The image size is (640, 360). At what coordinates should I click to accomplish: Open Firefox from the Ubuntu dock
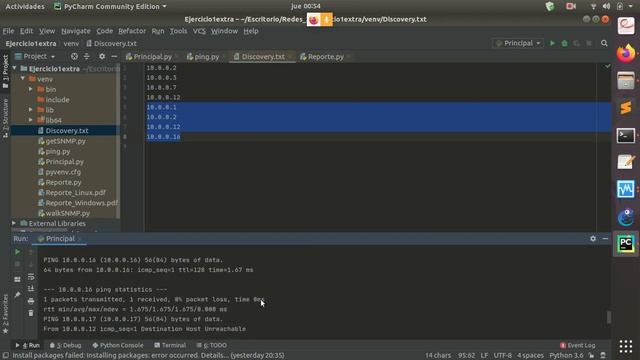[x=626, y=53]
